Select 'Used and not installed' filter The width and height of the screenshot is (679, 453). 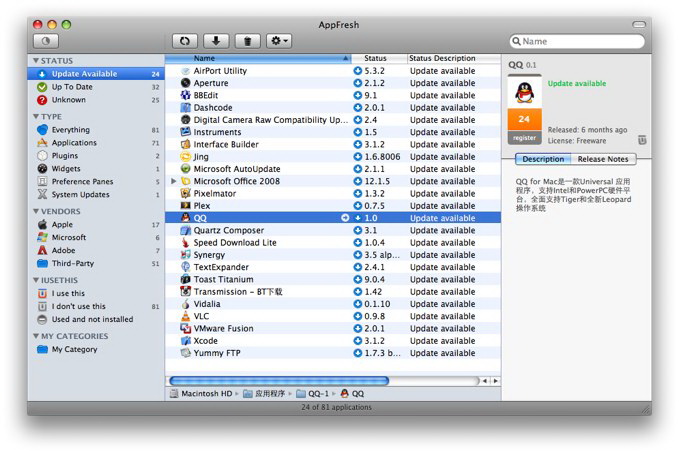coord(96,320)
